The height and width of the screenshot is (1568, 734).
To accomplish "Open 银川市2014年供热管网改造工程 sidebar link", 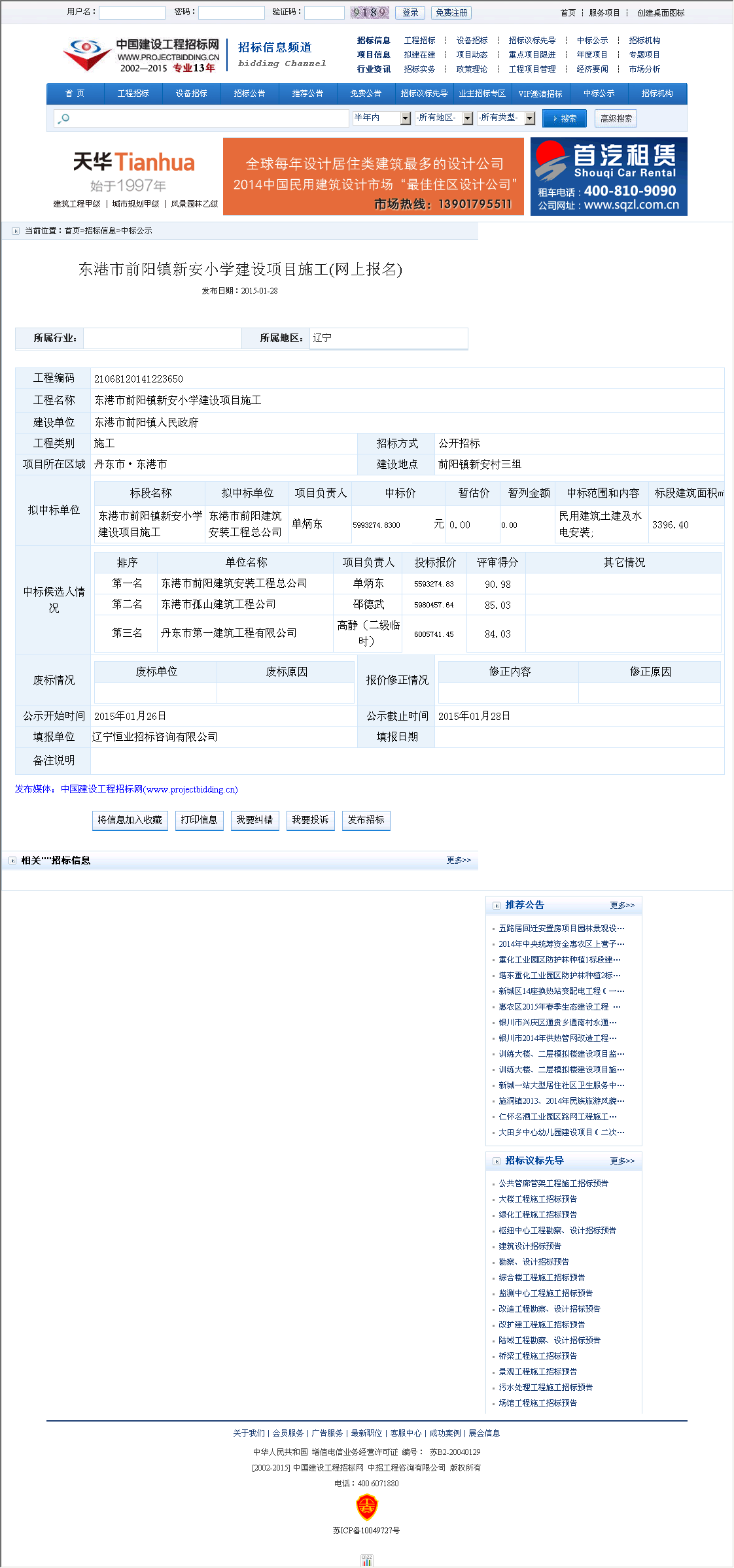I will [558, 1038].
